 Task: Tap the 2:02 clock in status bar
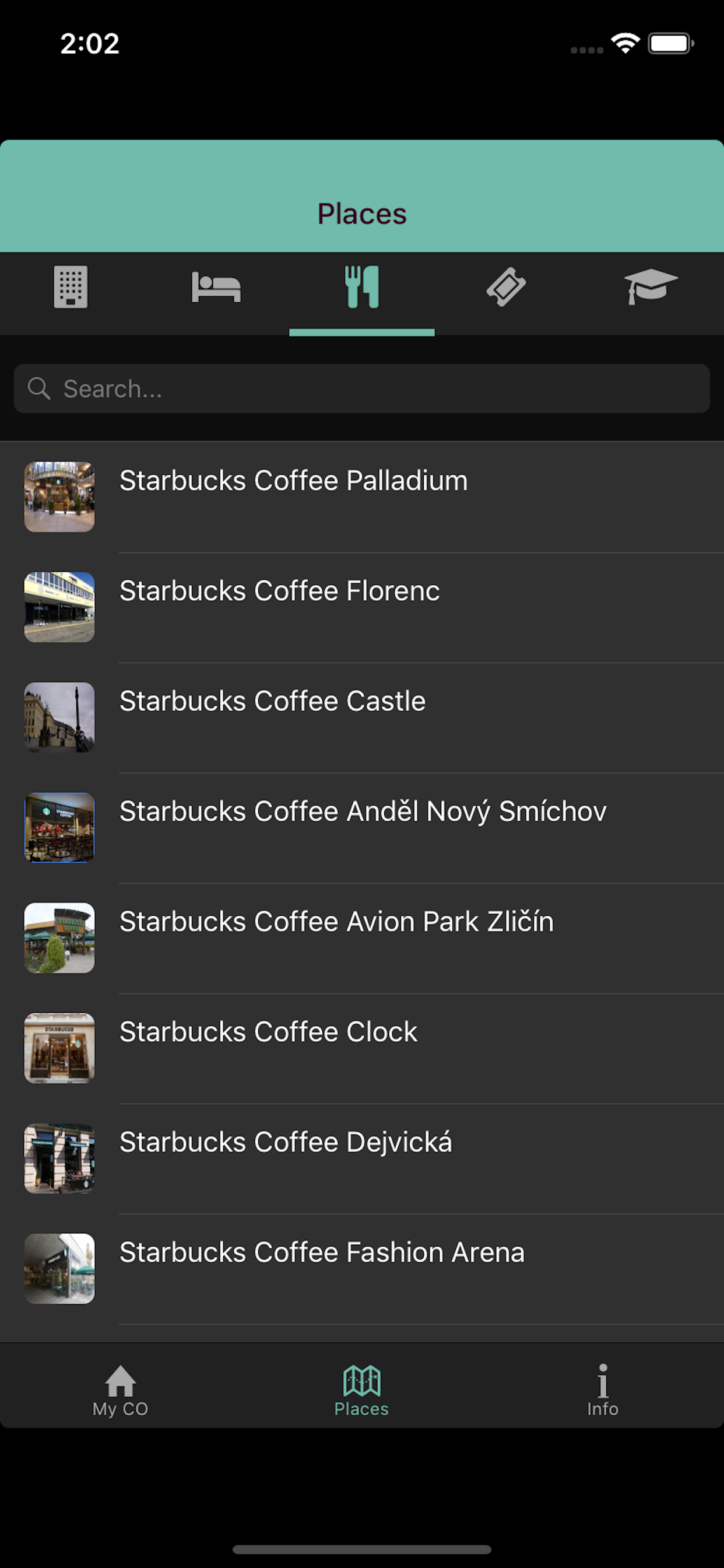89,43
